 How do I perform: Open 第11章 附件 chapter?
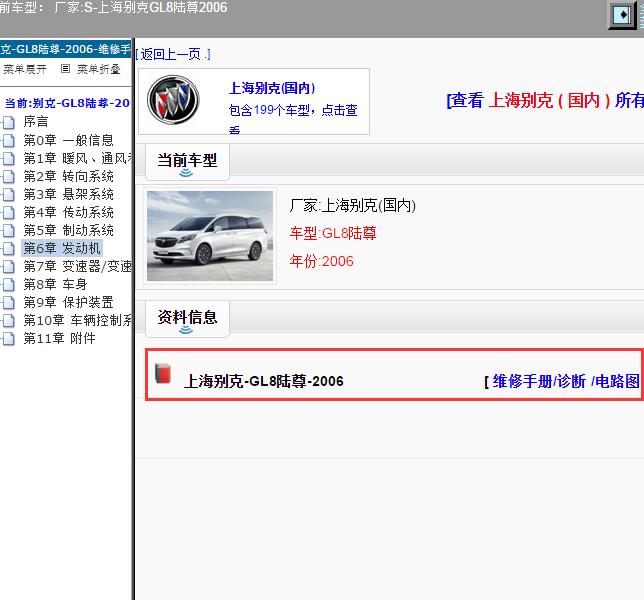pos(59,339)
